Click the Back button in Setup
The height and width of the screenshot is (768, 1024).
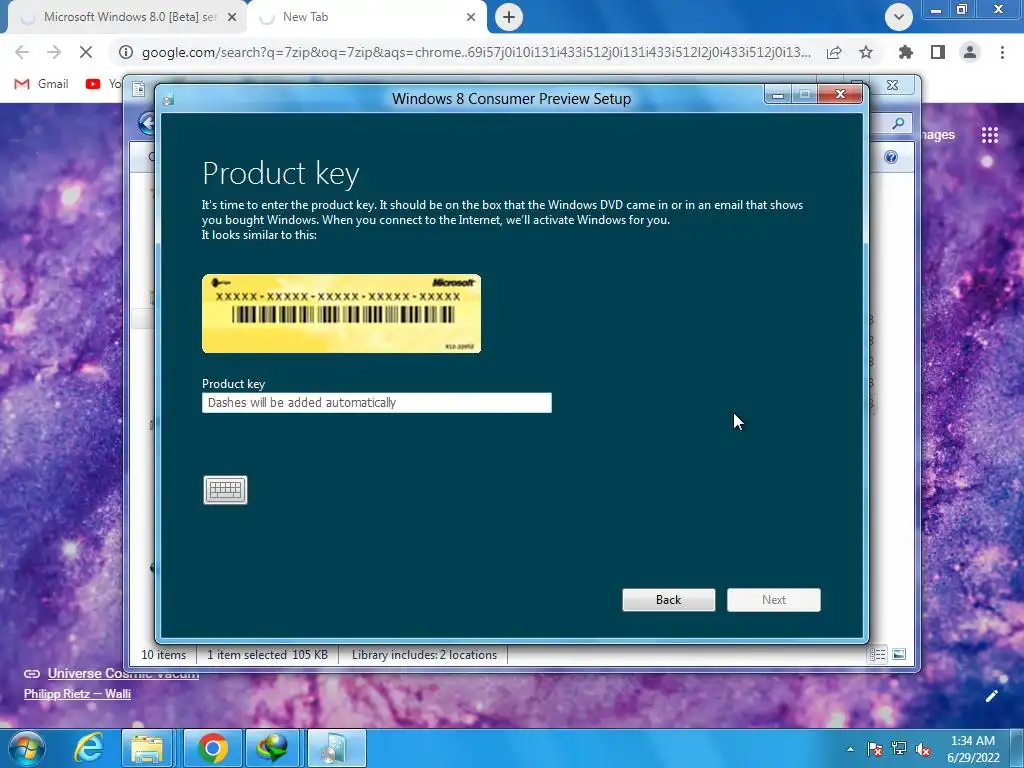tap(669, 600)
